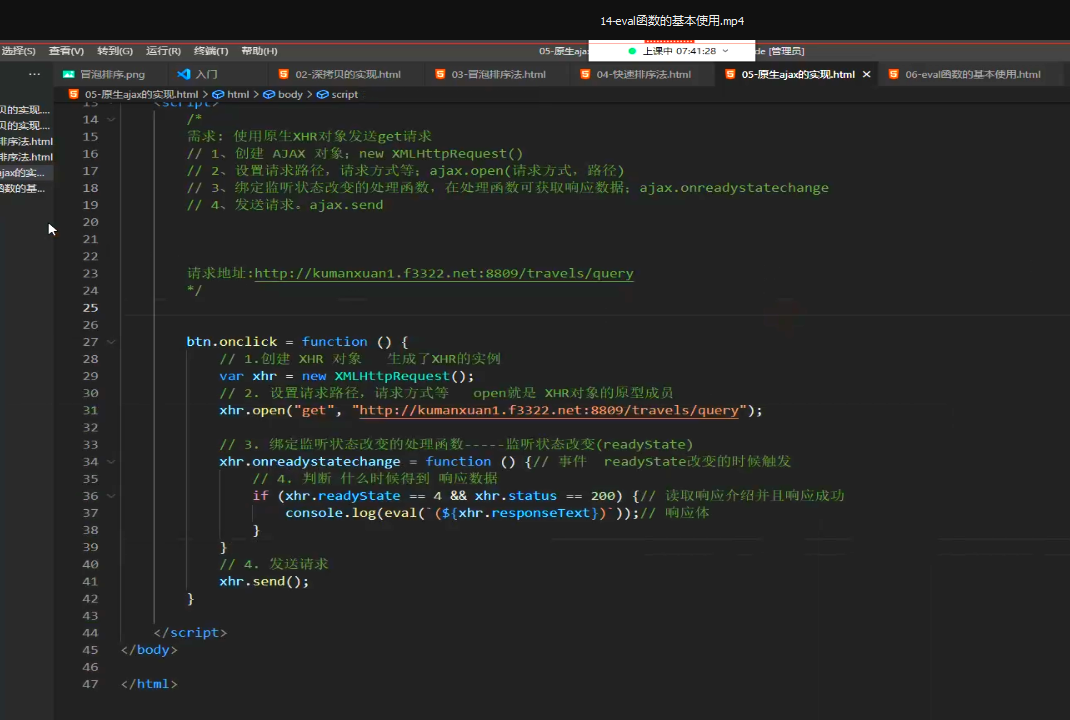Open the 运行(R) menu

163,51
